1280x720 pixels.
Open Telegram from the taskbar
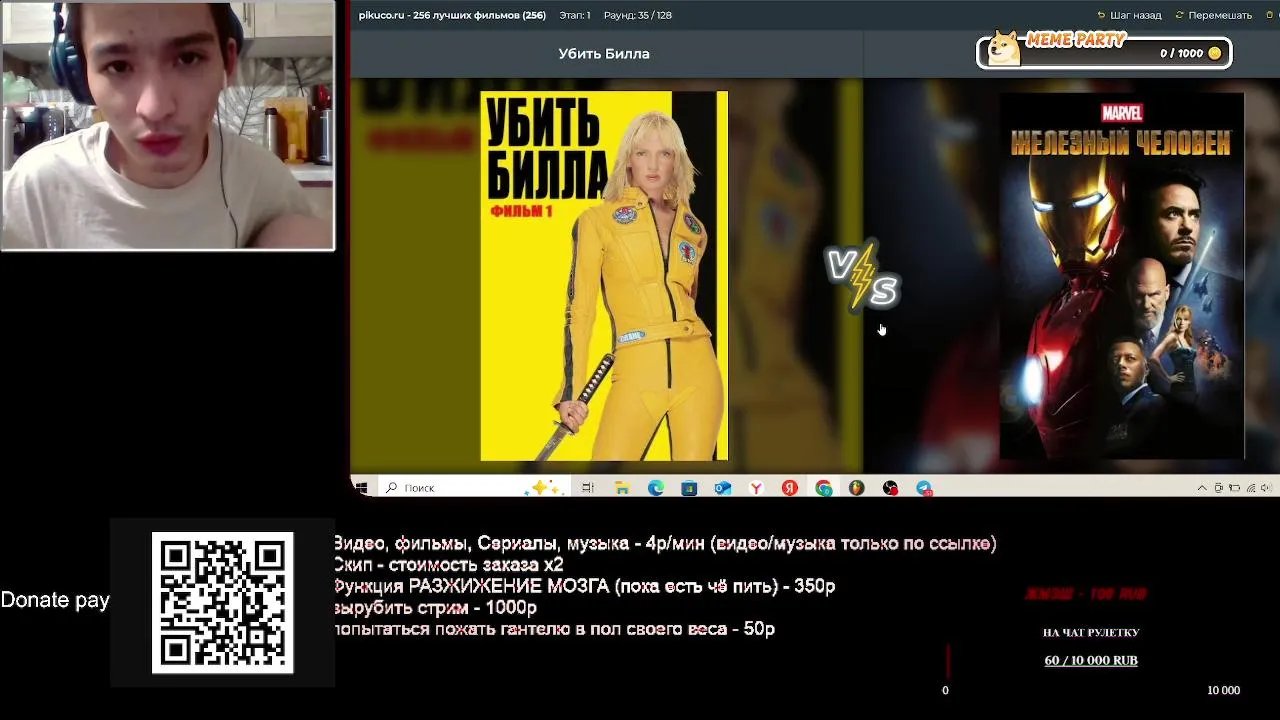pos(924,487)
